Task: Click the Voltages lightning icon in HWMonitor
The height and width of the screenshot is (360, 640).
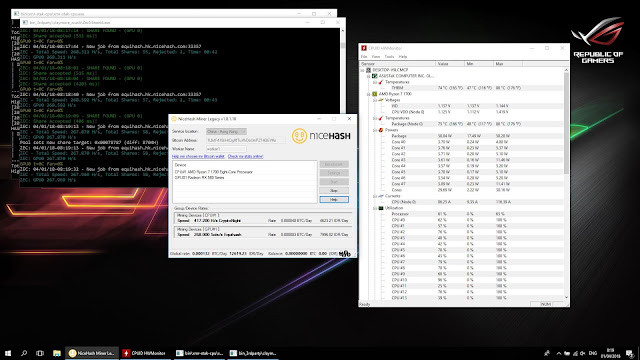Action: point(381,100)
